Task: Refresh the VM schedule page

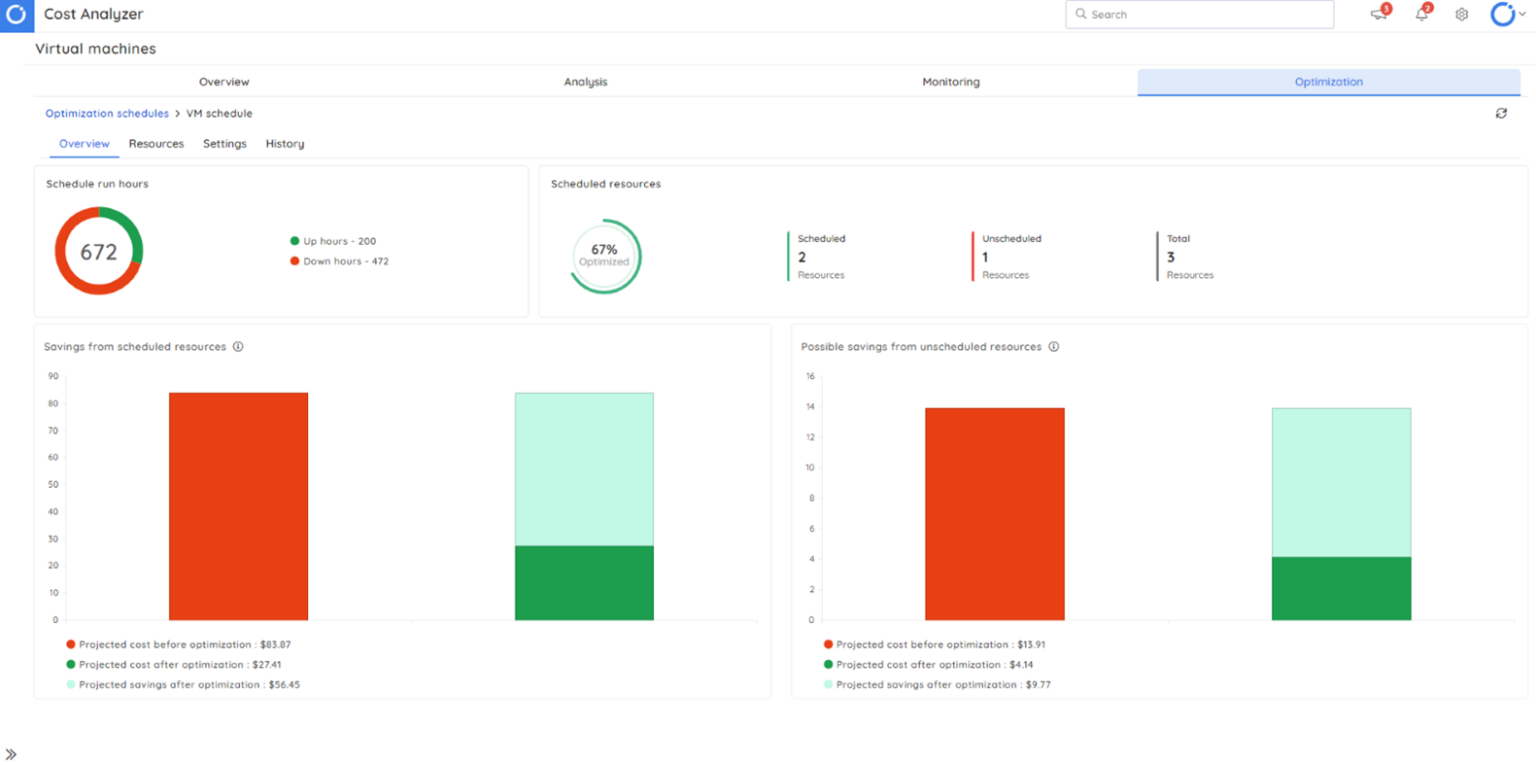Action: pyautogui.click(x=1501, y=113)
